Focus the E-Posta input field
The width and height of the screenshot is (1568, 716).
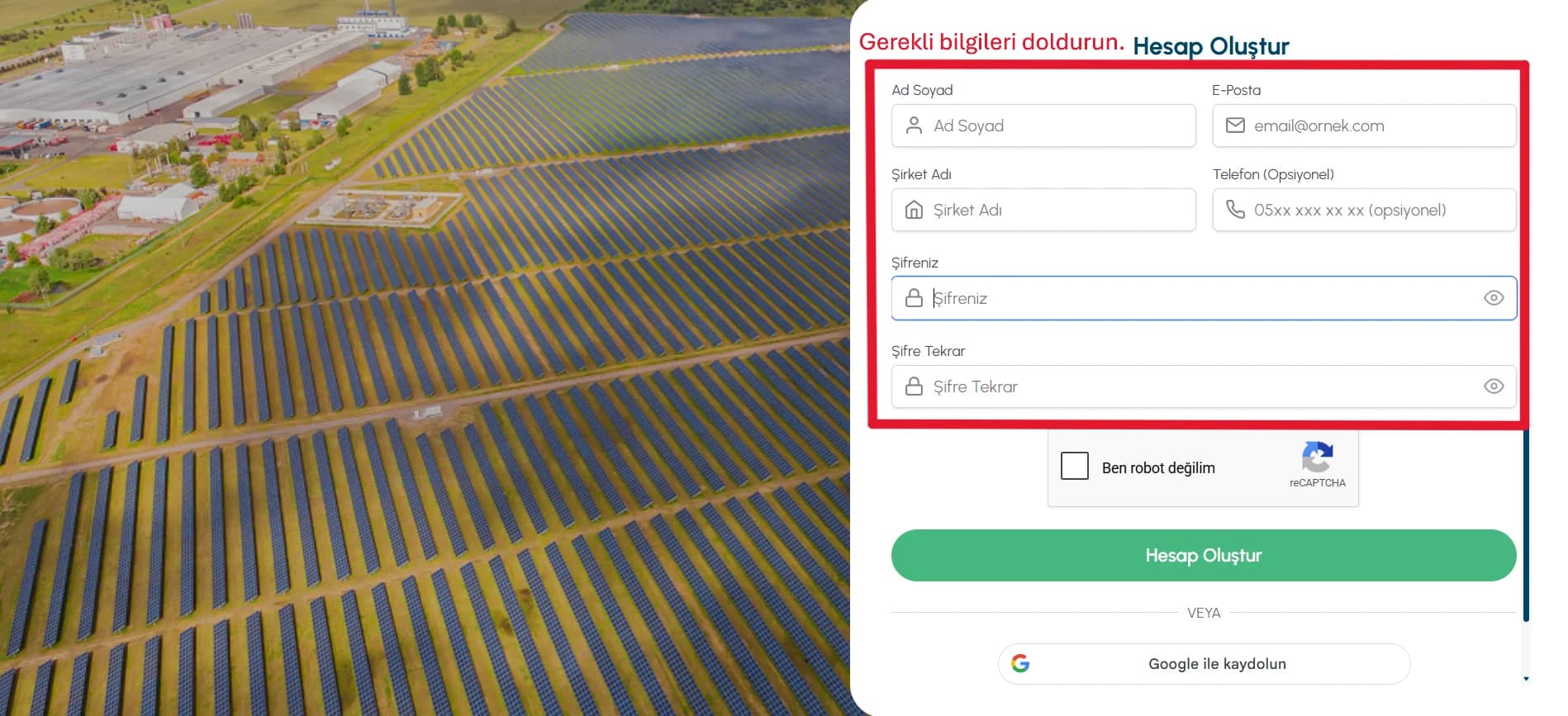1364,126
